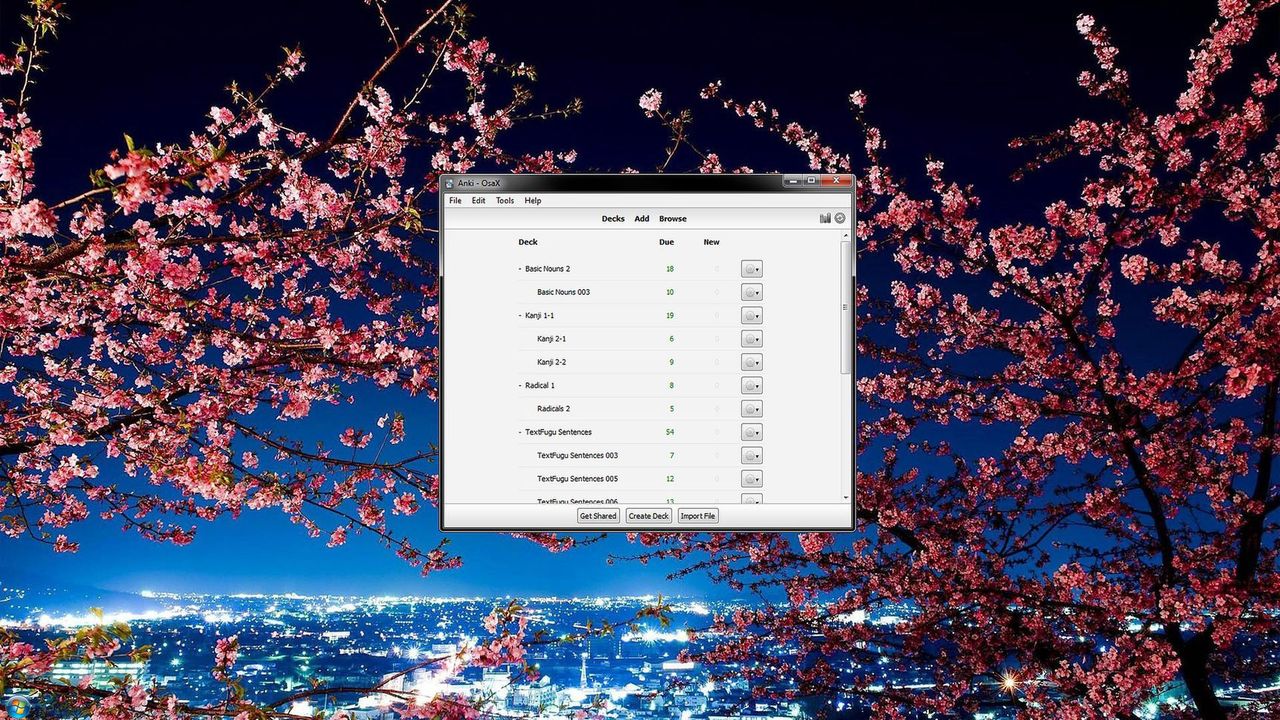Collapse the Radical 1 deck
Screen dimensions: 1280x720
click(x=520, y=385)
